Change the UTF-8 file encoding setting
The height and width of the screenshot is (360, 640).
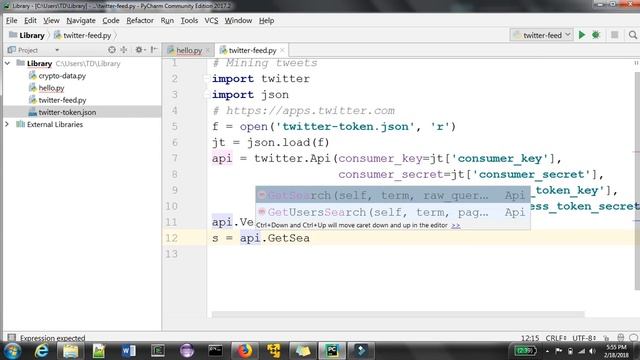584,338
